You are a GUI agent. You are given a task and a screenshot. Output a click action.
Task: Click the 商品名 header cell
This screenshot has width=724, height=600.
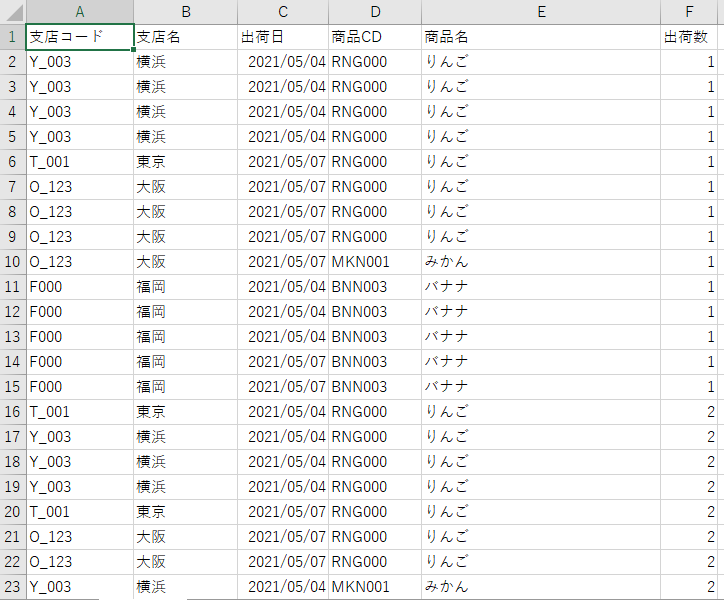(541, 37)
